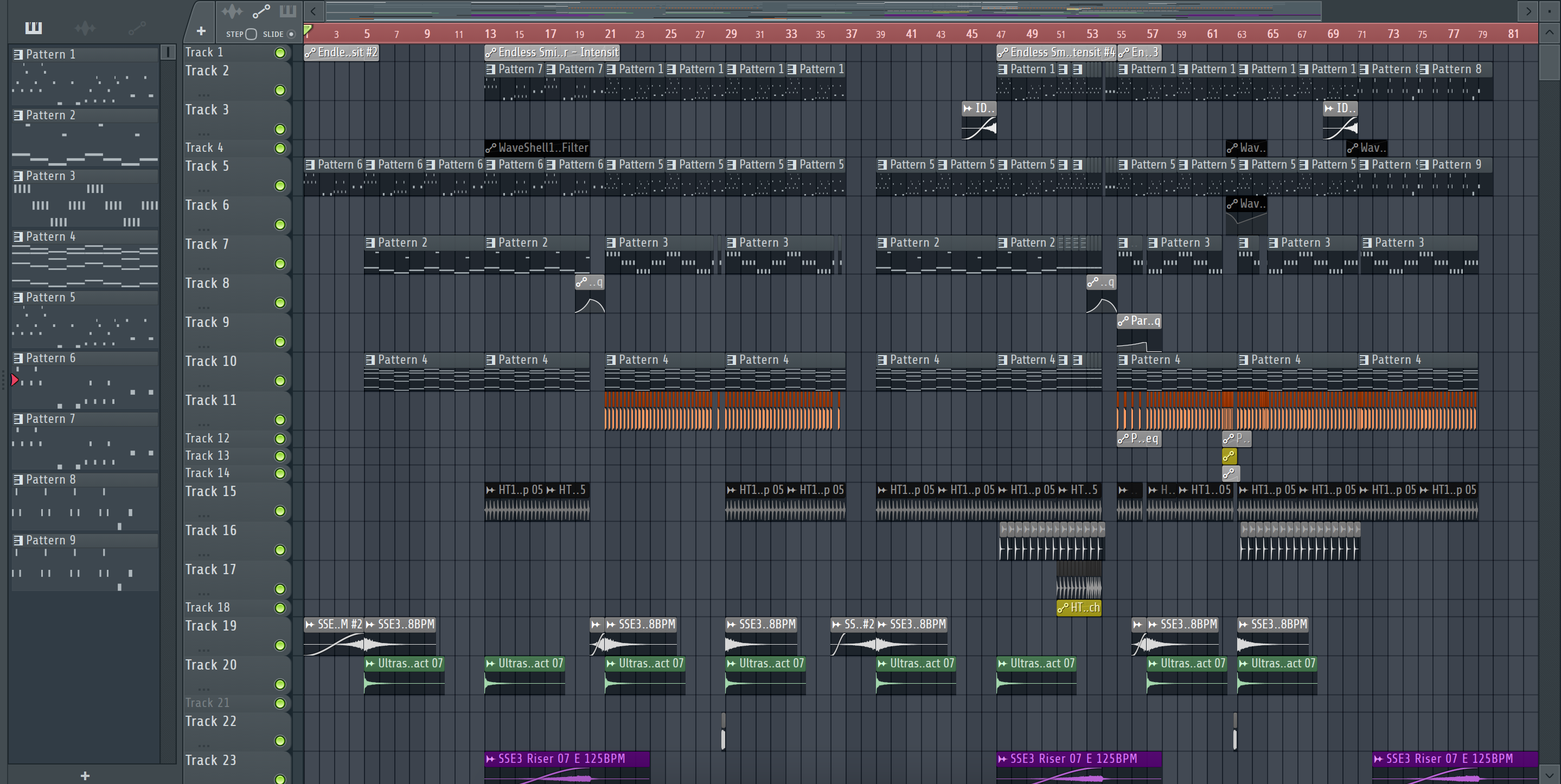The height and width of the screenshot is (784, 1561).
Task: Click the piano icon next to Pattern 9 in picker
Action: (18, 540)
